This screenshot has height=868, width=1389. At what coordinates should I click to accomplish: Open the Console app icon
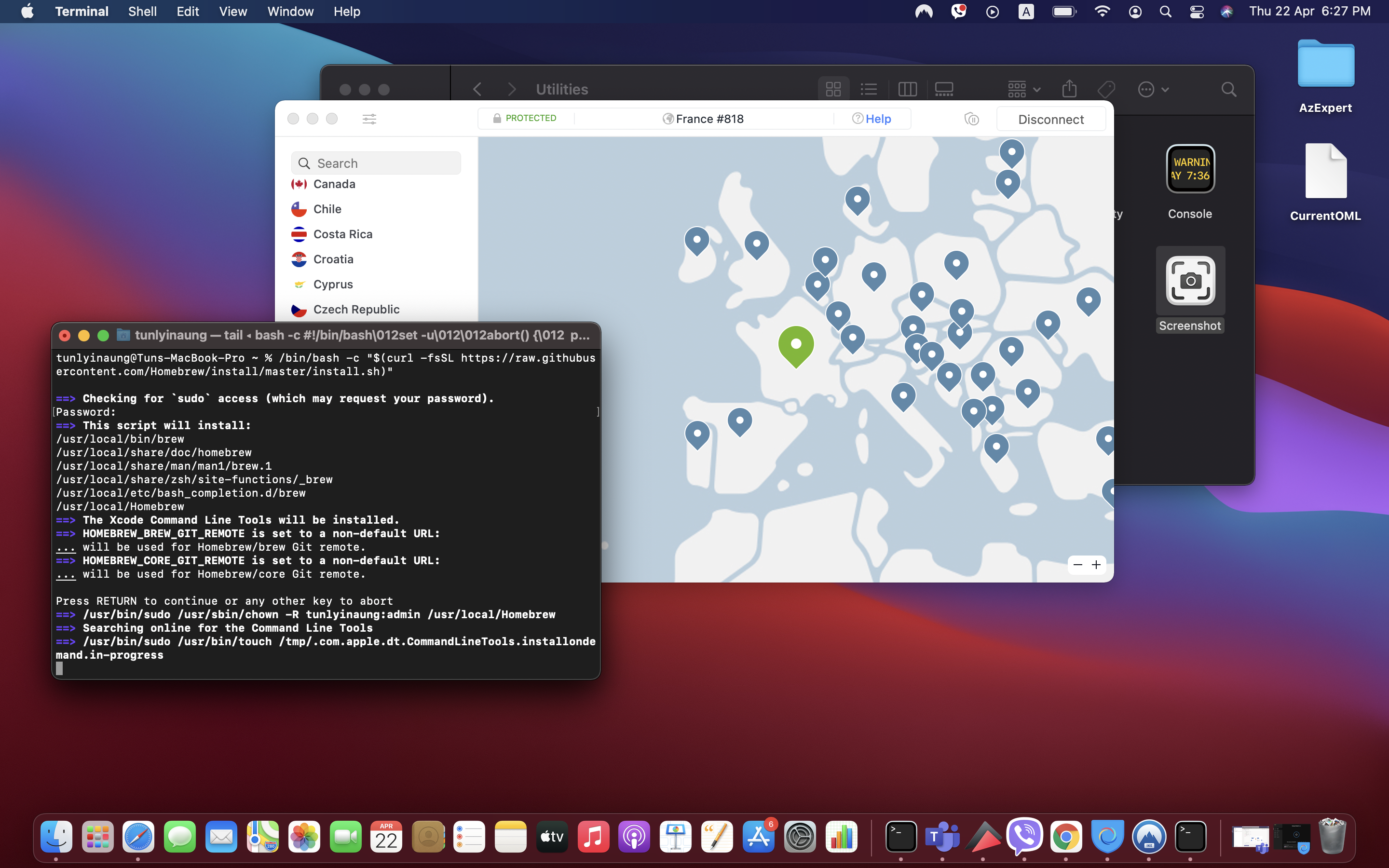point(1190,169)
